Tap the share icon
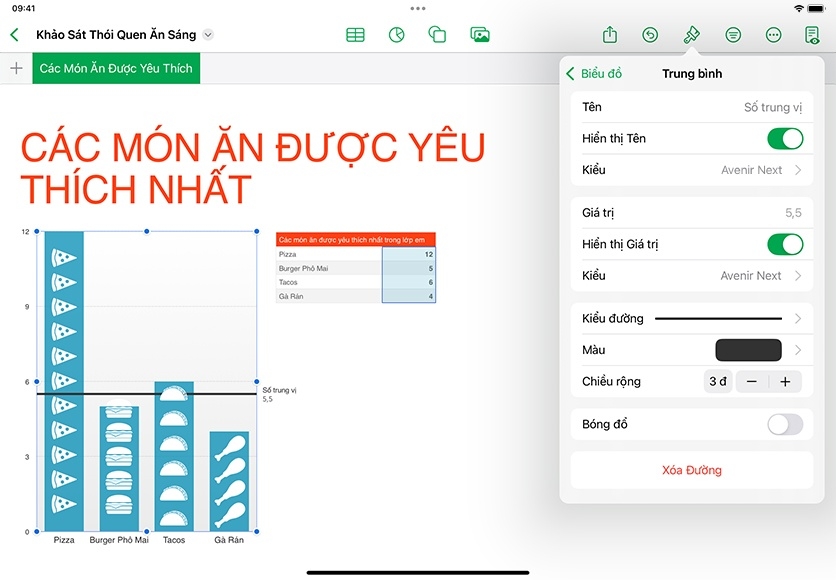Screen dimensions: 836x580 [x=610, y=35]
